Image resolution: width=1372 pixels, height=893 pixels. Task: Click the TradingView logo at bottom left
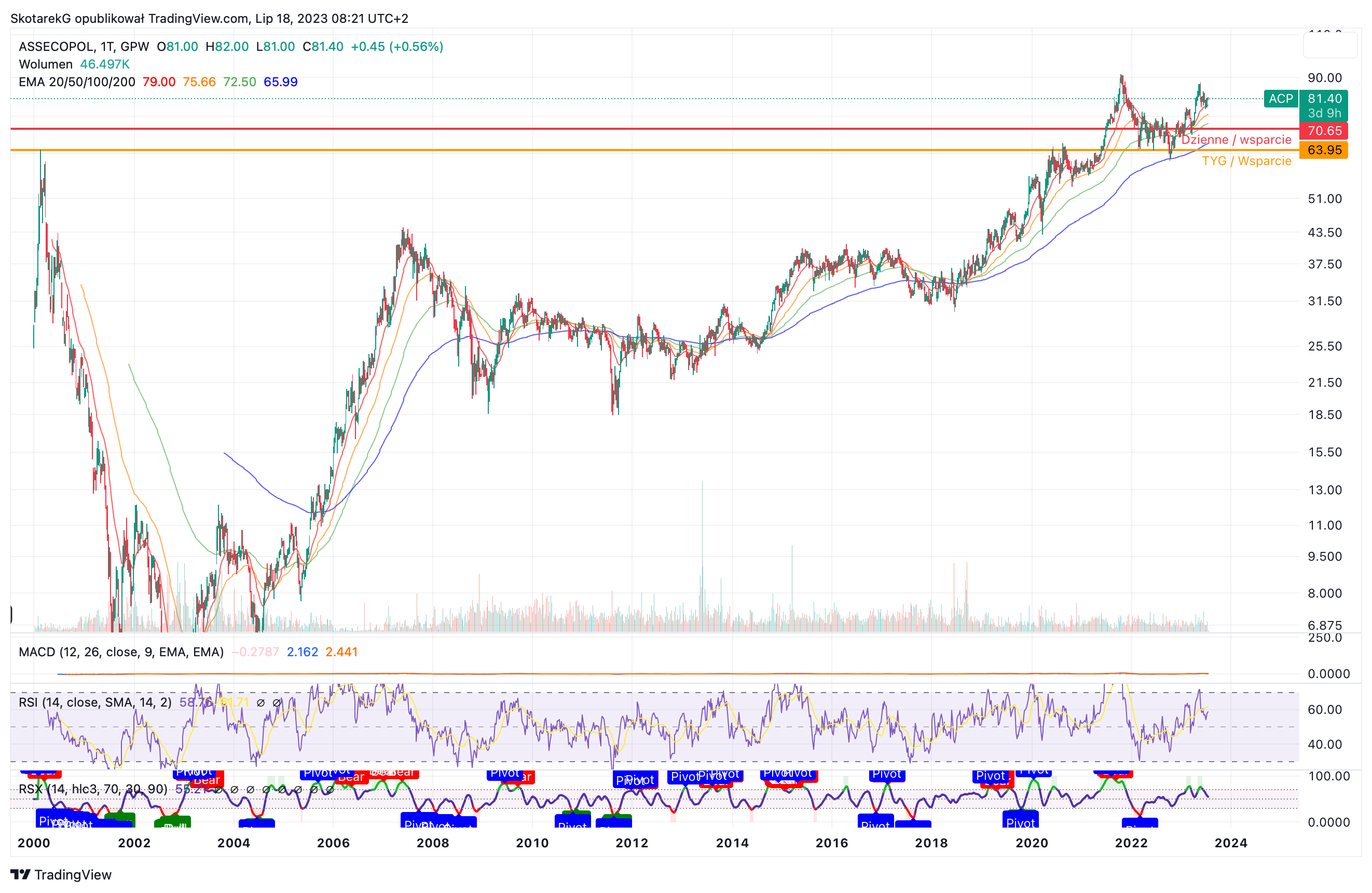click(61, 874)
